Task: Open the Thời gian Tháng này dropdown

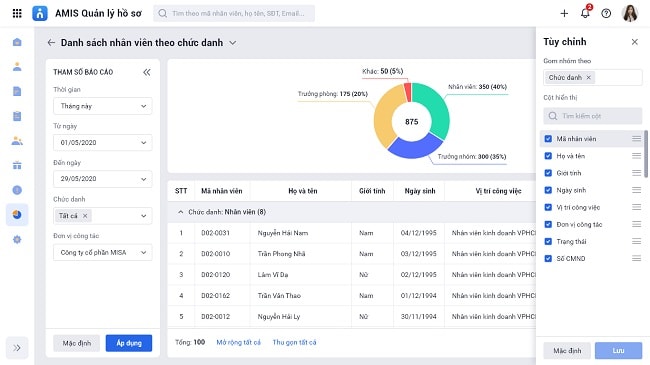Action: 102,106
